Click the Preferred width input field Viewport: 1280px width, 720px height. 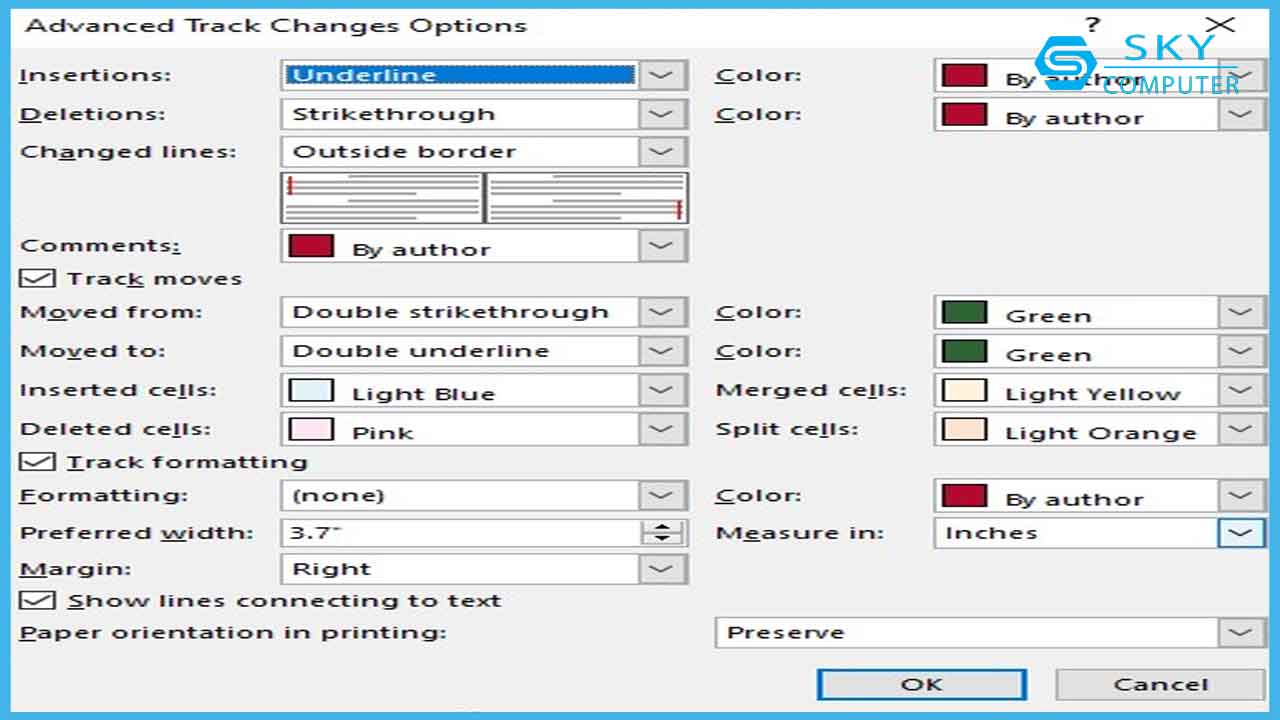click(460, 533)
